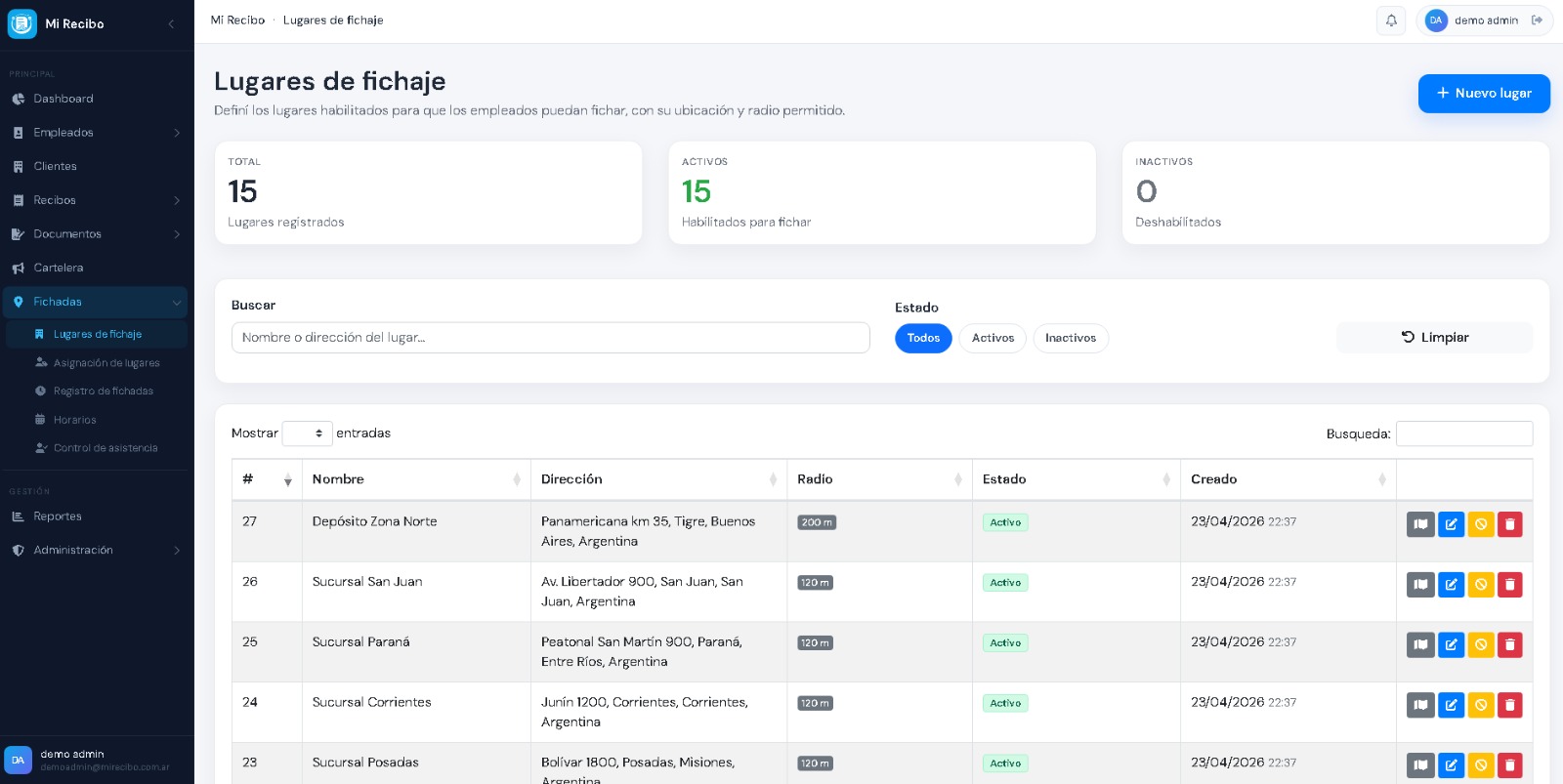This screenshot has width=1563, height=784.
Task: Open Asignación de lugares submenu item
Action: tap(106, 363)
